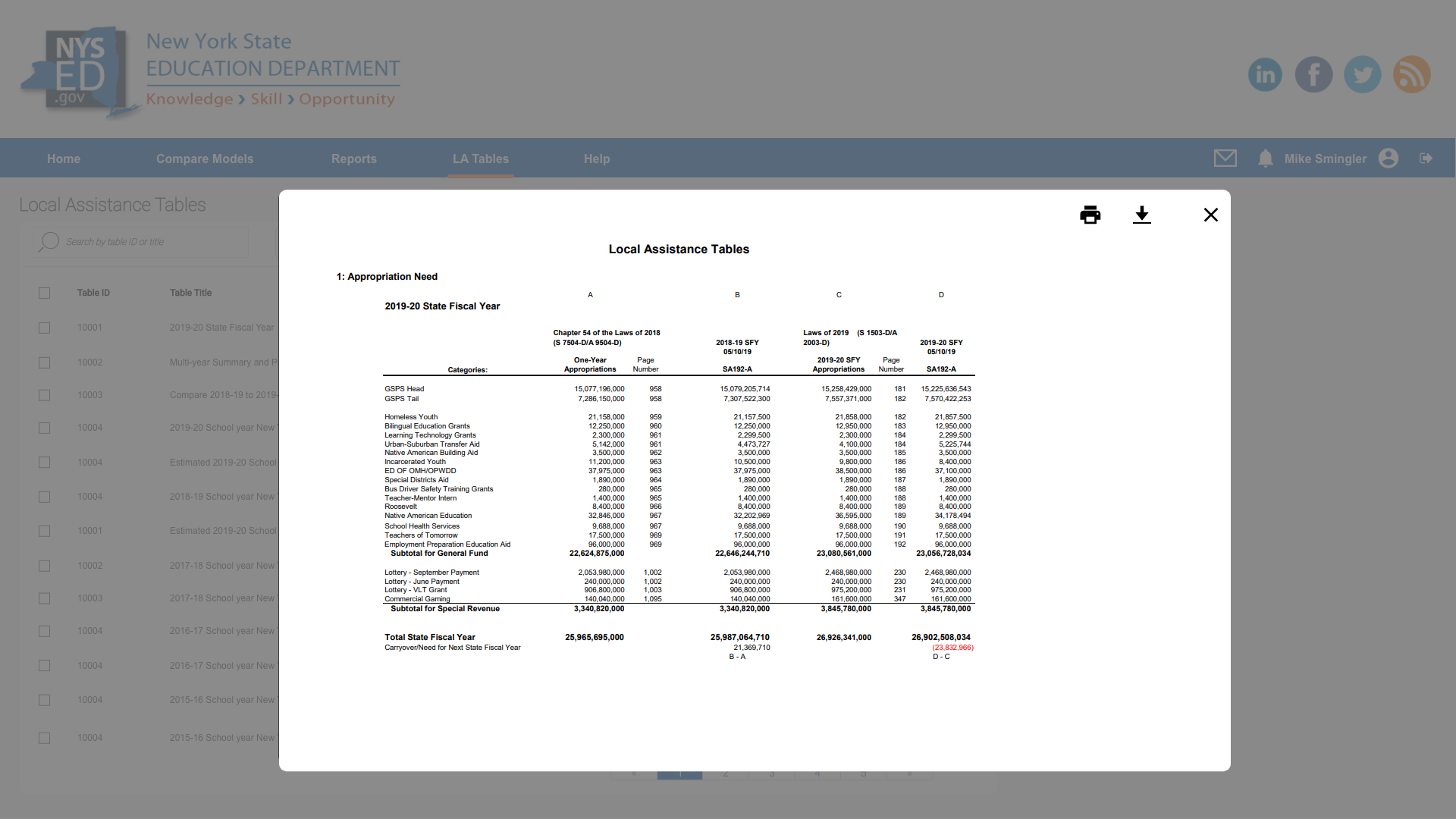The width and height of the screenshot is (1456, 819).
Task: Click the logout arrow icon
Action: pyautogui.click(x=1426, y=158)
